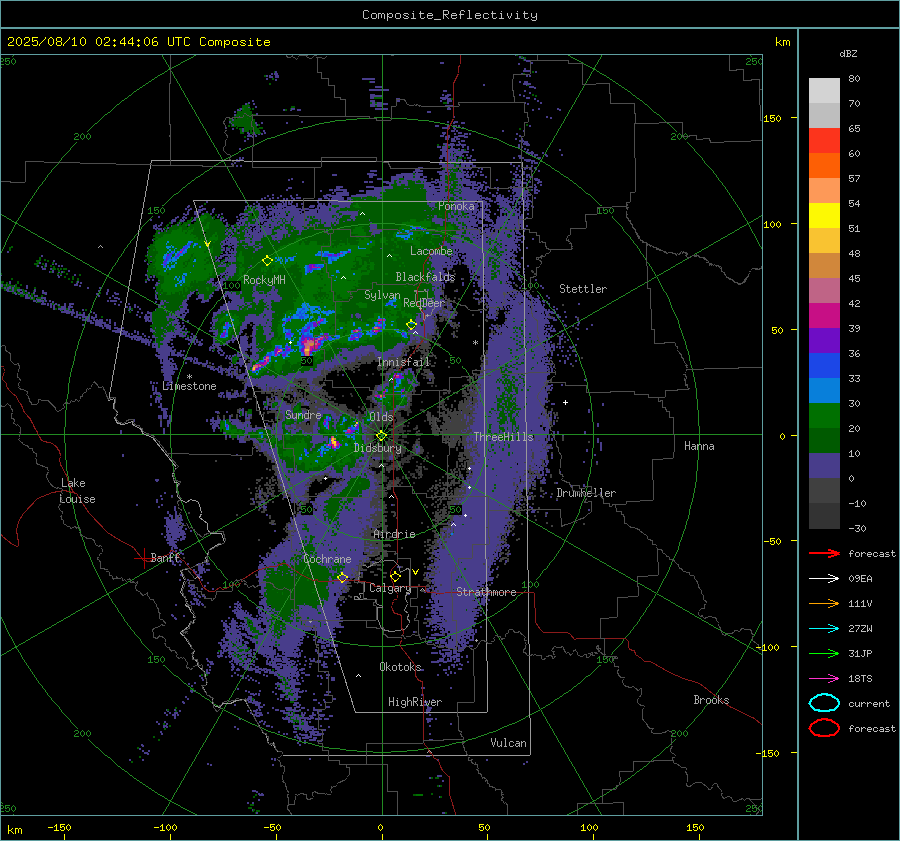Select the Airdrie label
900x841 pixels.
point(394,534)
